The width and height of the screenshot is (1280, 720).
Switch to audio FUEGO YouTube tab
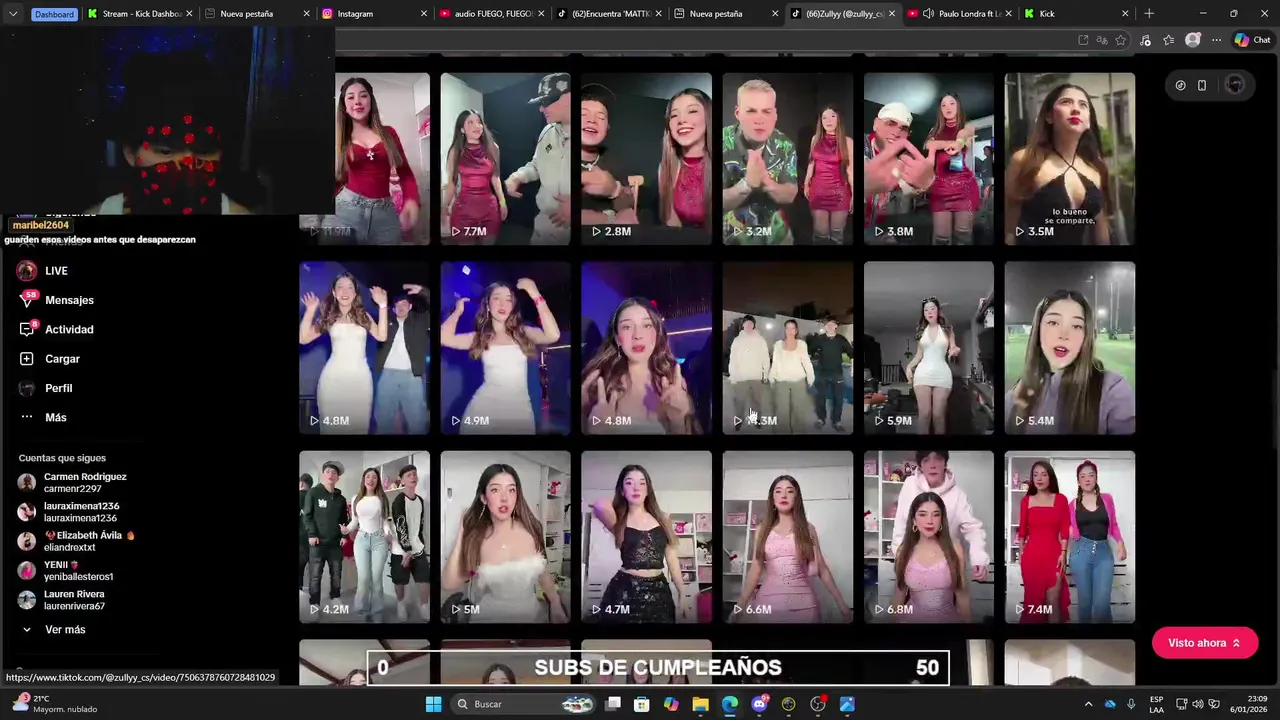coord(493,14)
